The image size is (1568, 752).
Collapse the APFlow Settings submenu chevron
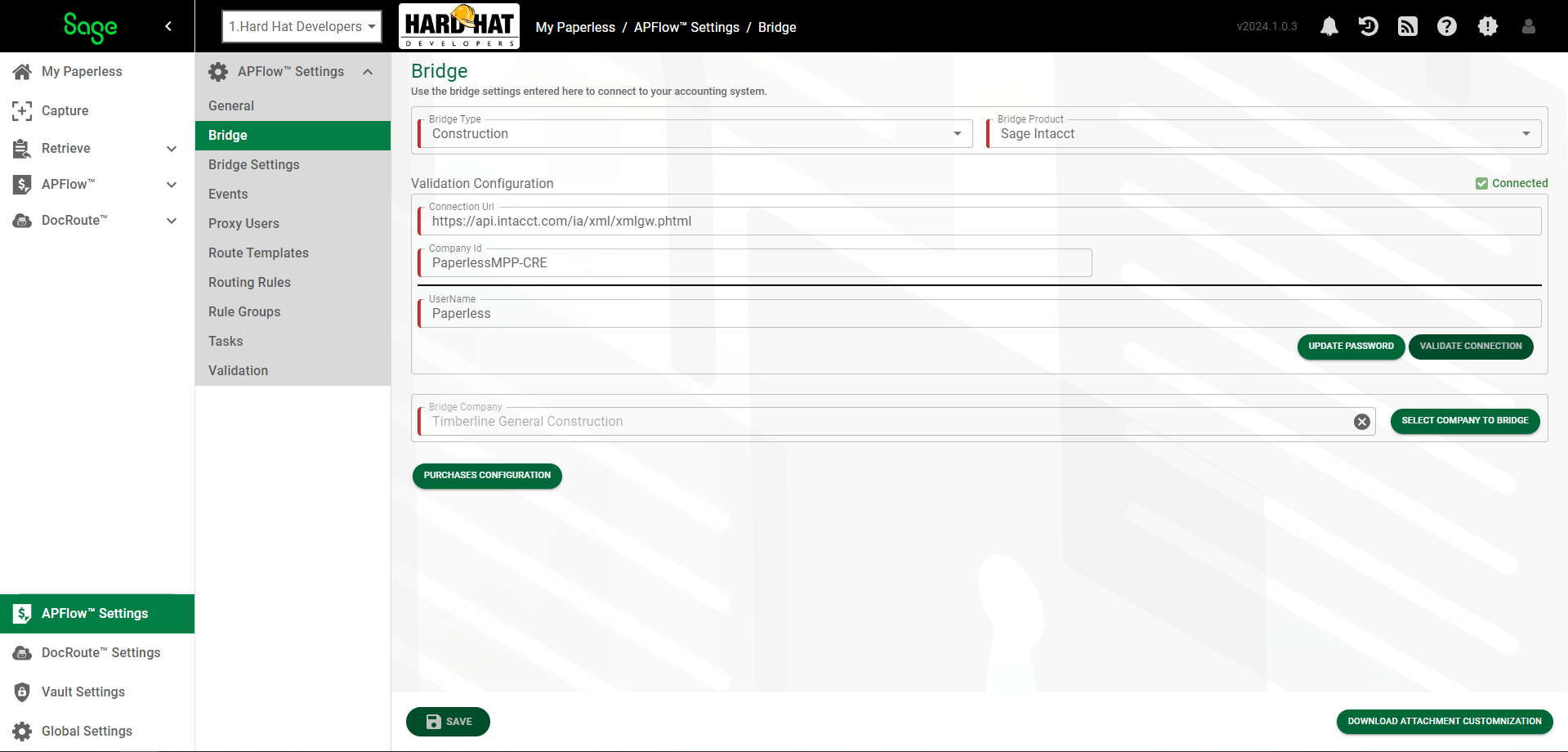[368, 71]
